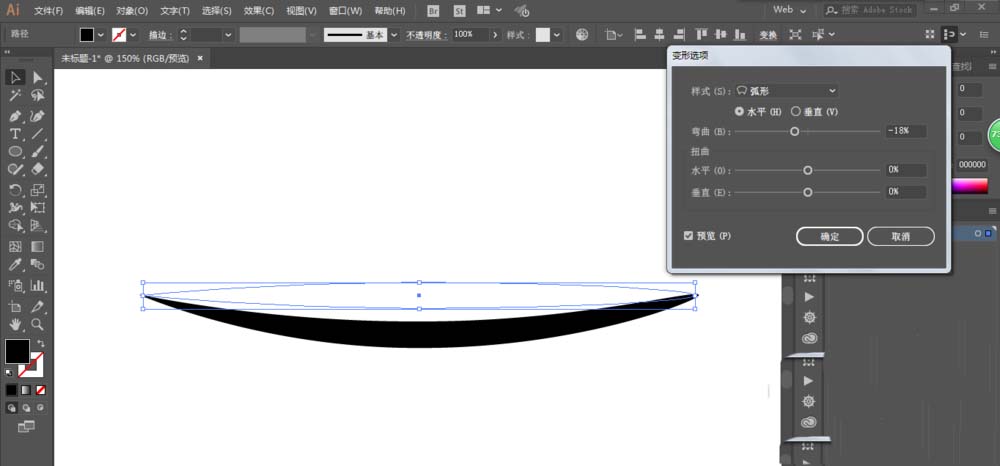
Task: Click the 取消 button
Action: 900,237
